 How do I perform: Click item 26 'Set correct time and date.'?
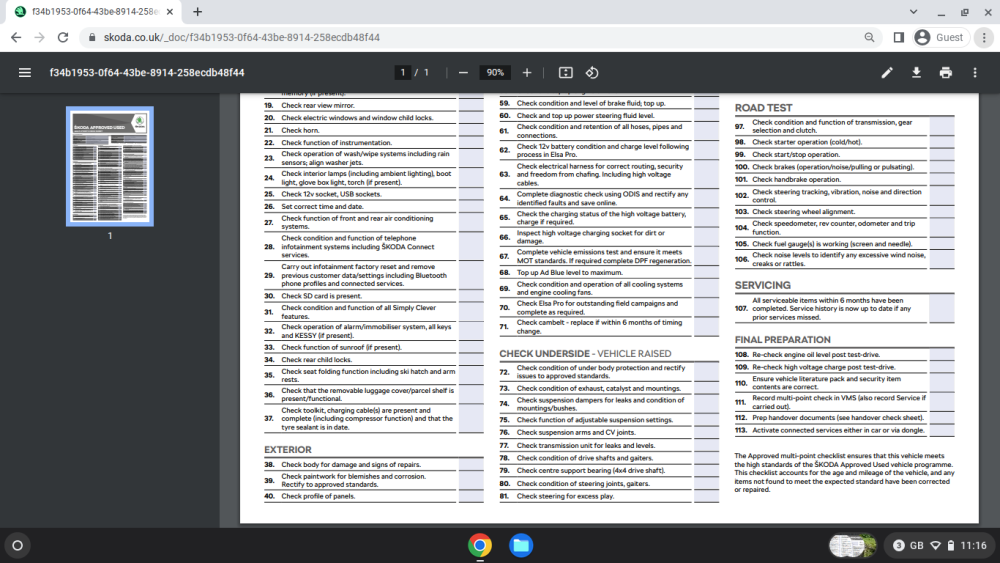pos(322,206)
